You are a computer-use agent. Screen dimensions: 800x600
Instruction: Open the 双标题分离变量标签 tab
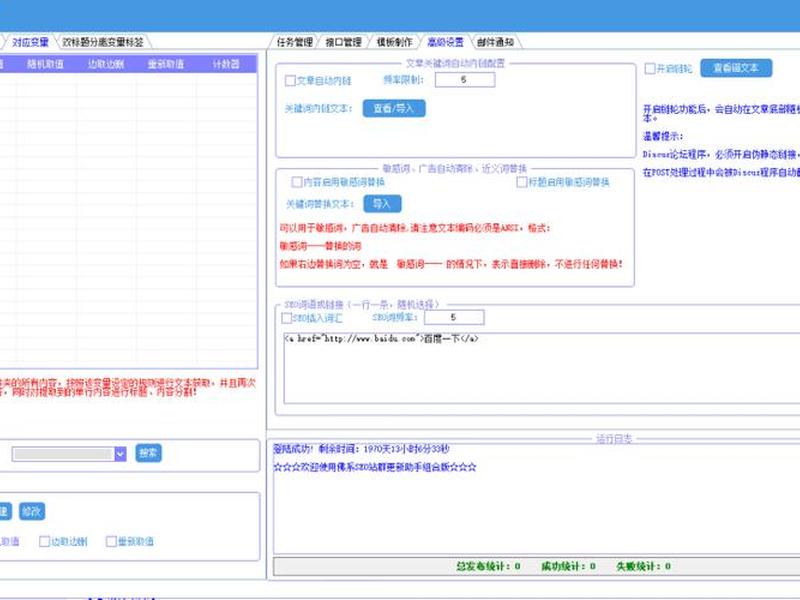point(103,42)
